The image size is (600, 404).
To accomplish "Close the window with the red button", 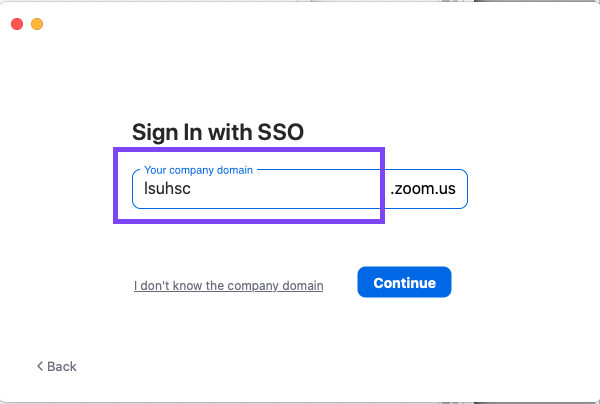I will coord(17,23).
